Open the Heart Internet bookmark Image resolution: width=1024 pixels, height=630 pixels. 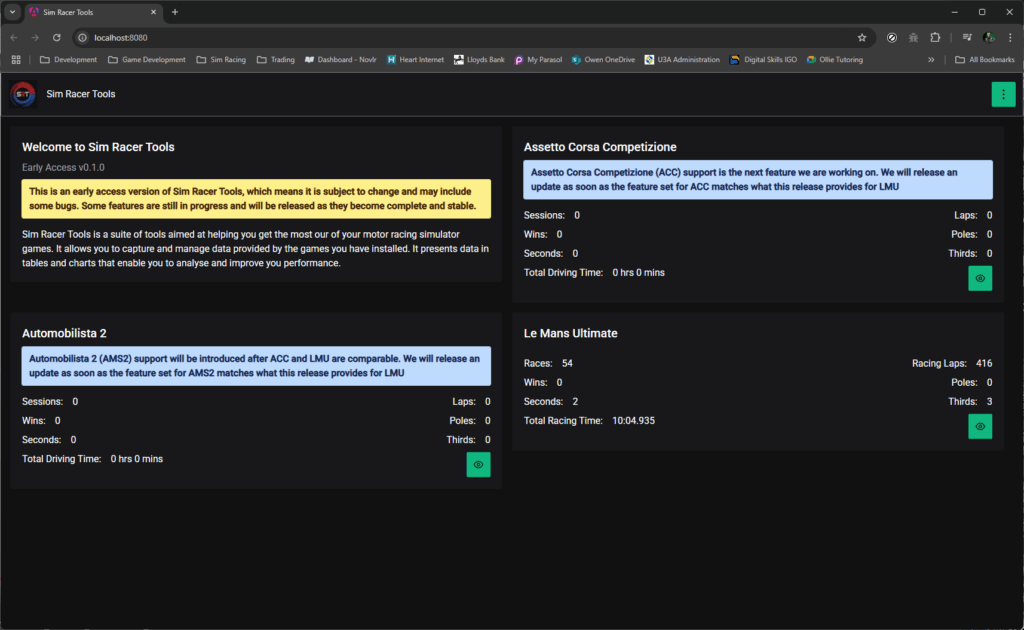pos(415,59)
